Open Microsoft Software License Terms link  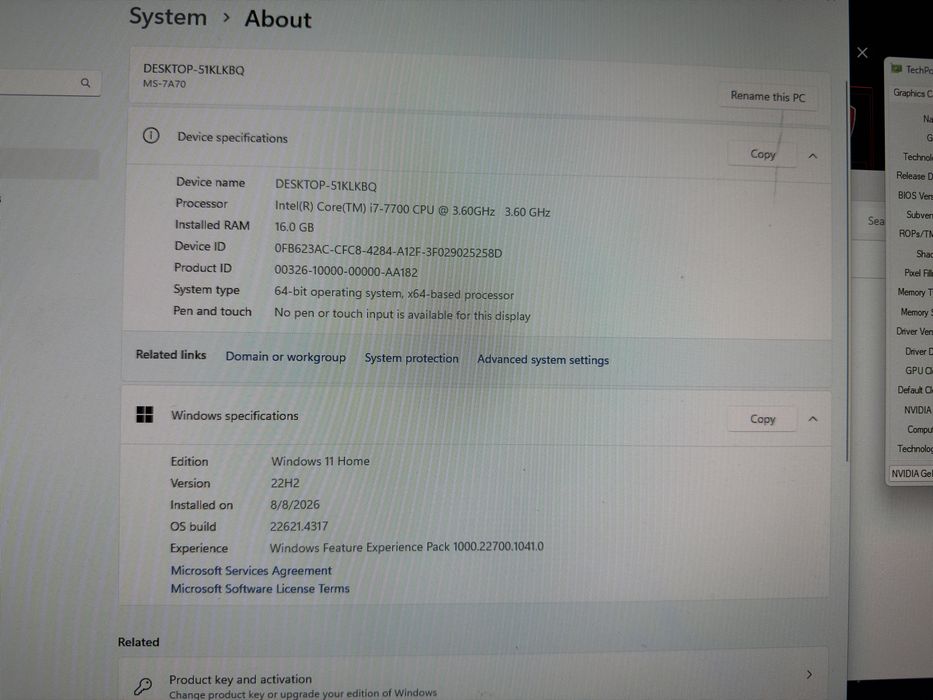[260, 589]
